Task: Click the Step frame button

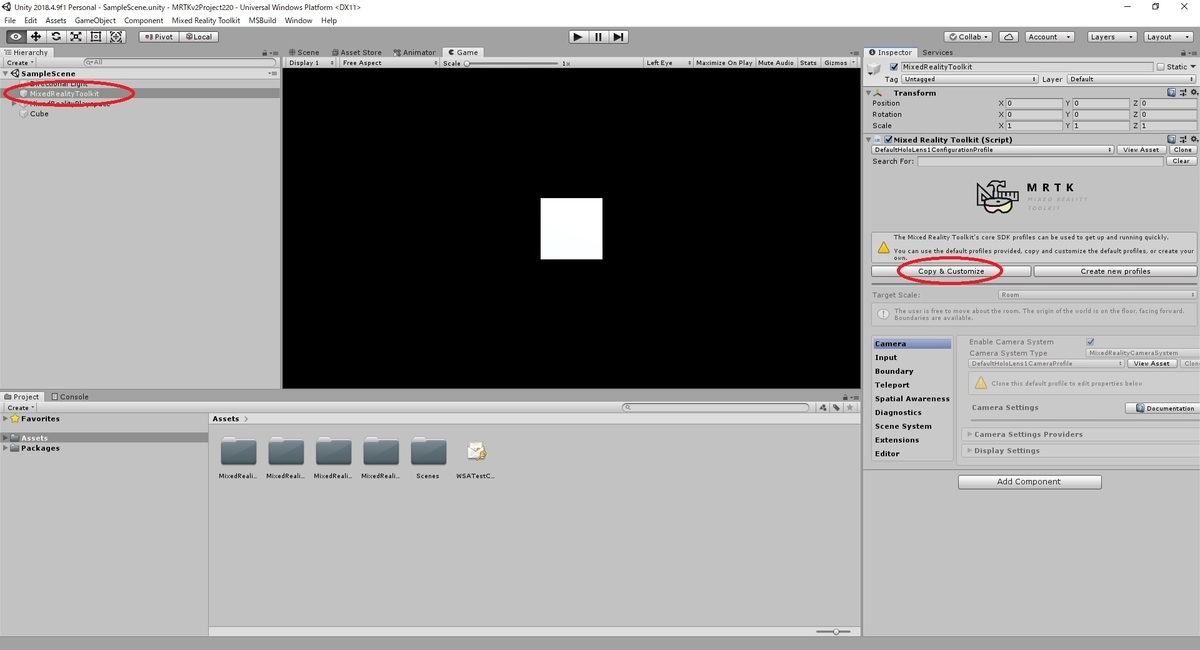Action: (x=619, y=37)
